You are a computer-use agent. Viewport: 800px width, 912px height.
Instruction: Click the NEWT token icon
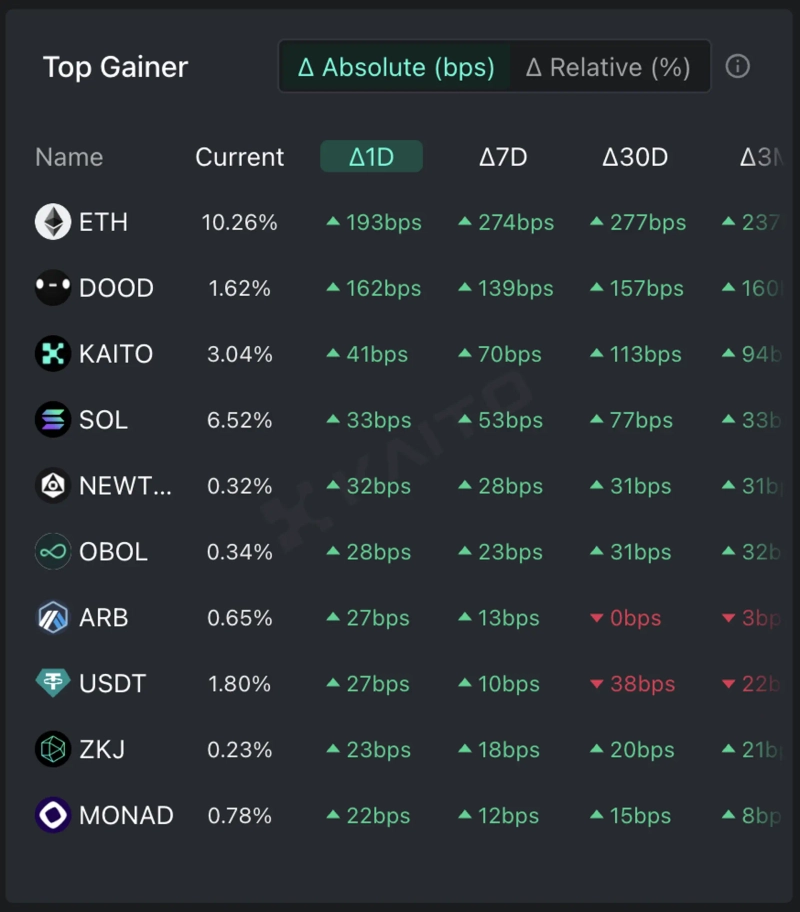coord(53,486)
